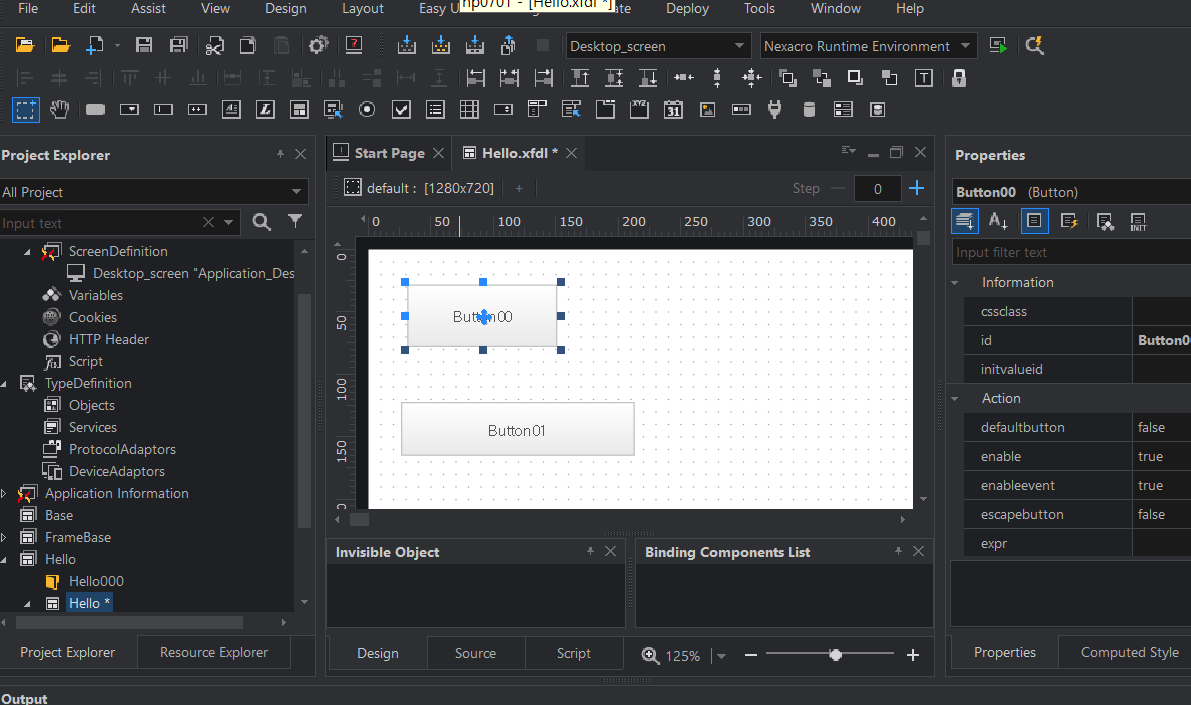Select the Static italic-L component tool
Image resolution: width=1191 pixels, height=705 pixels.
[265, 109]
